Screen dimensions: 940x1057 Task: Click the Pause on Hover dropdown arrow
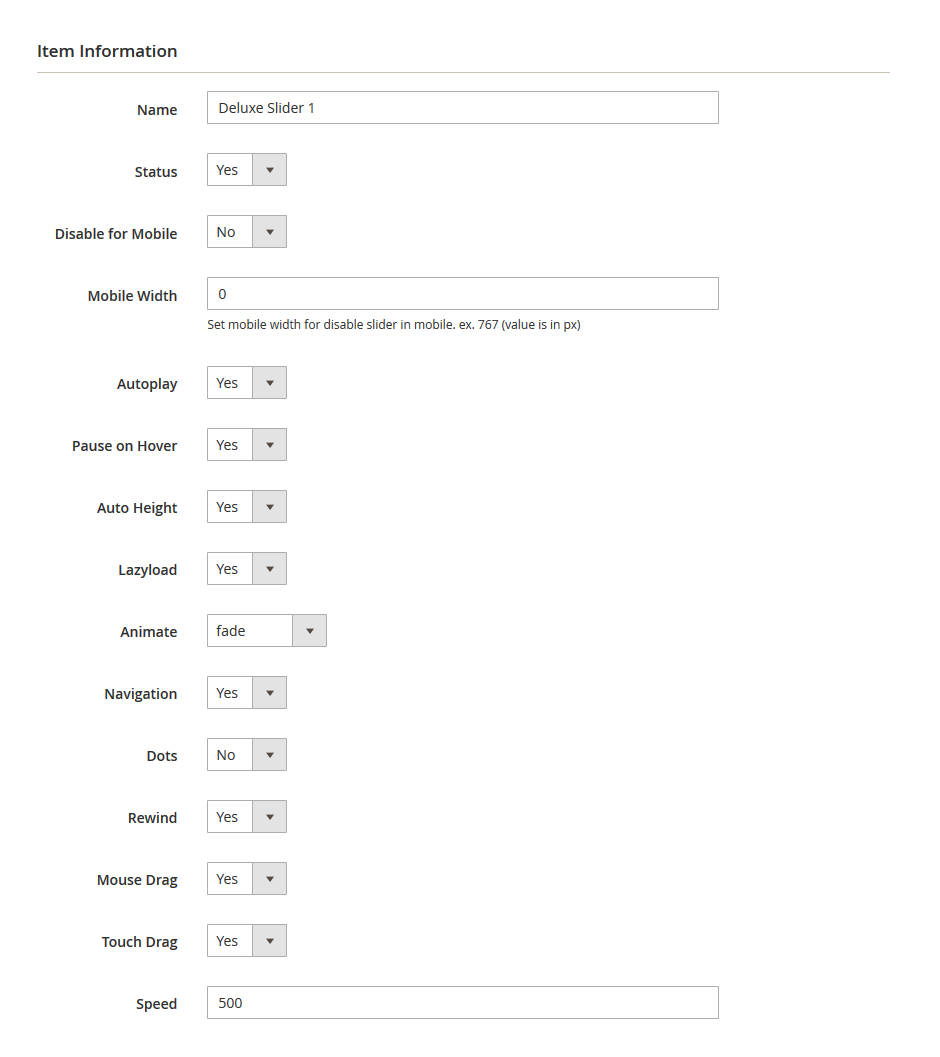pos(269,445)
